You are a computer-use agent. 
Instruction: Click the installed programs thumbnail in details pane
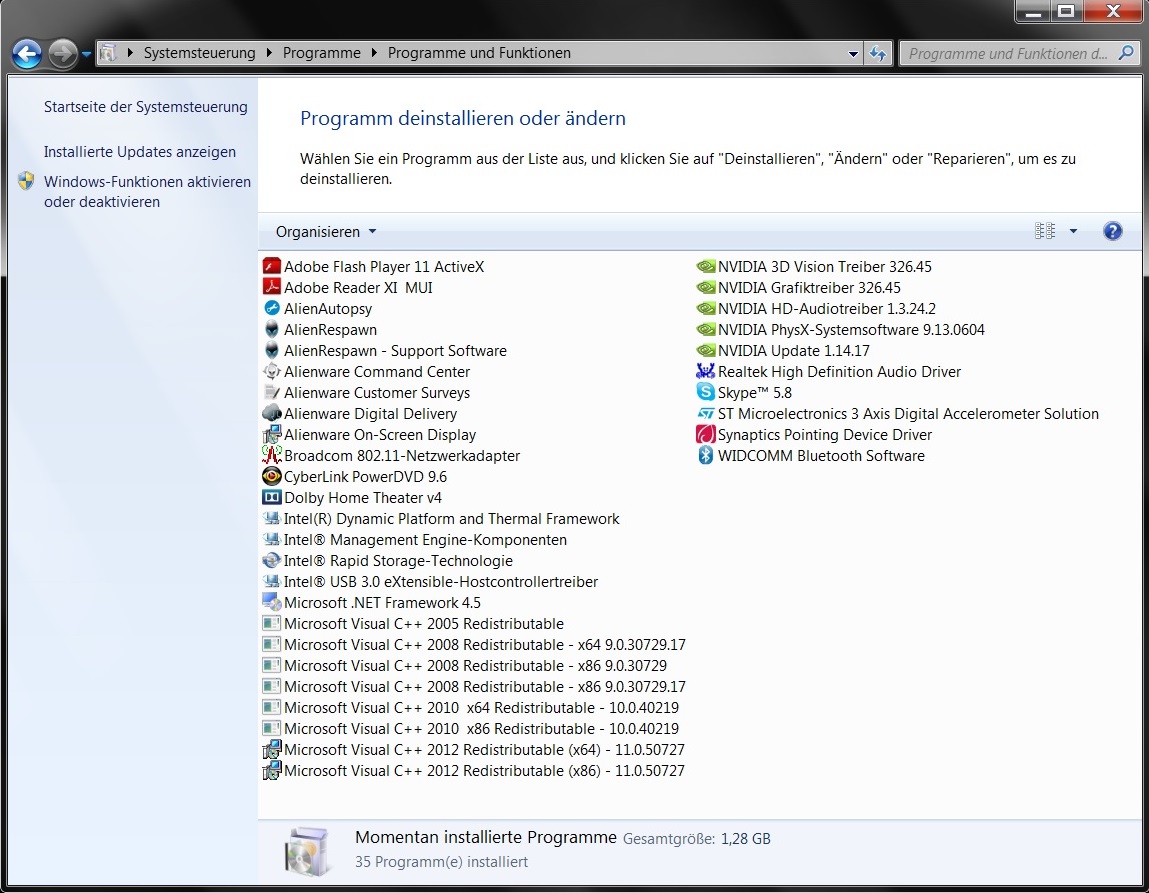[307, 851]
